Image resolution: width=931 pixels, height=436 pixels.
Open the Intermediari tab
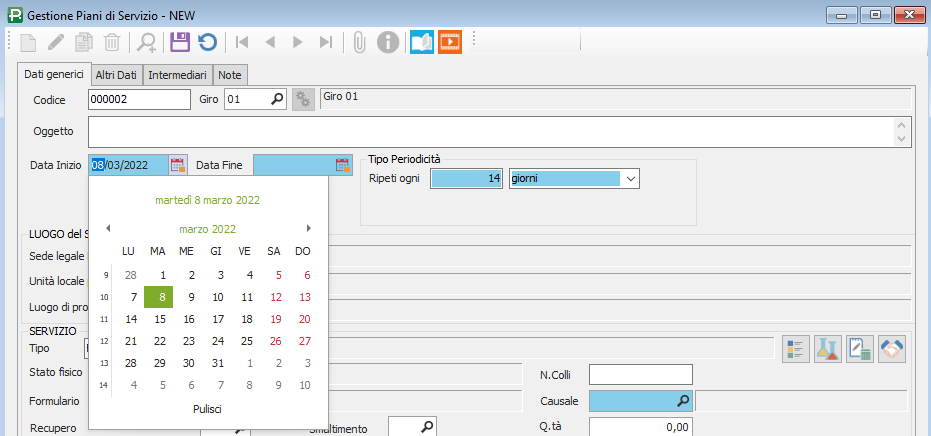[x=178, y=75]
